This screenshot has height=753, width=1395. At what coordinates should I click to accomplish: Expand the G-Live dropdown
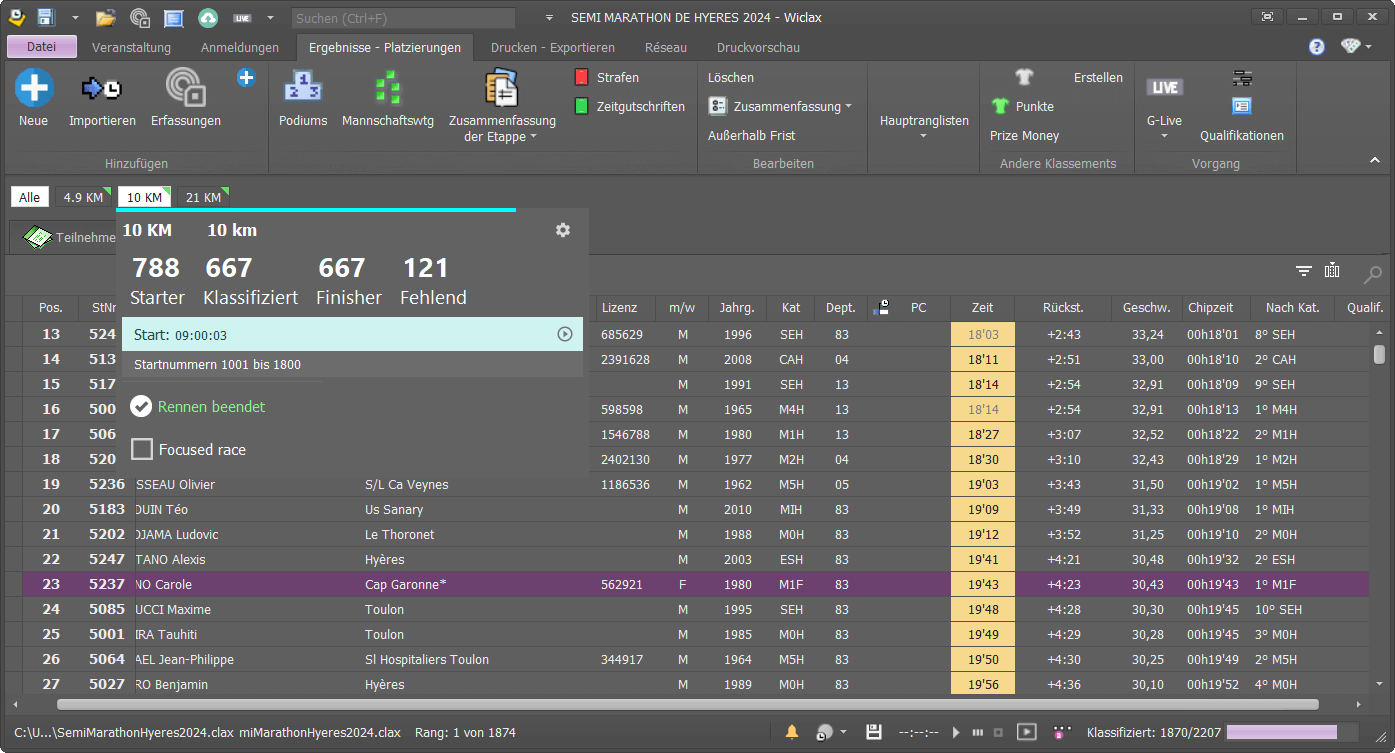pyautogui.click(x=1164, y=136)
